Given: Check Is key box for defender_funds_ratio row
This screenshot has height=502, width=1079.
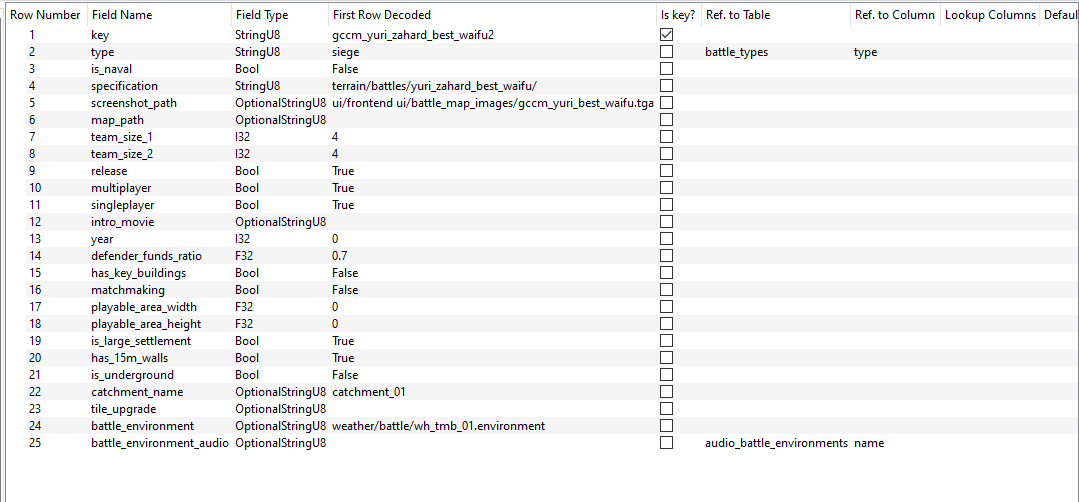Looking at the screenshot, I should [666, 256].
